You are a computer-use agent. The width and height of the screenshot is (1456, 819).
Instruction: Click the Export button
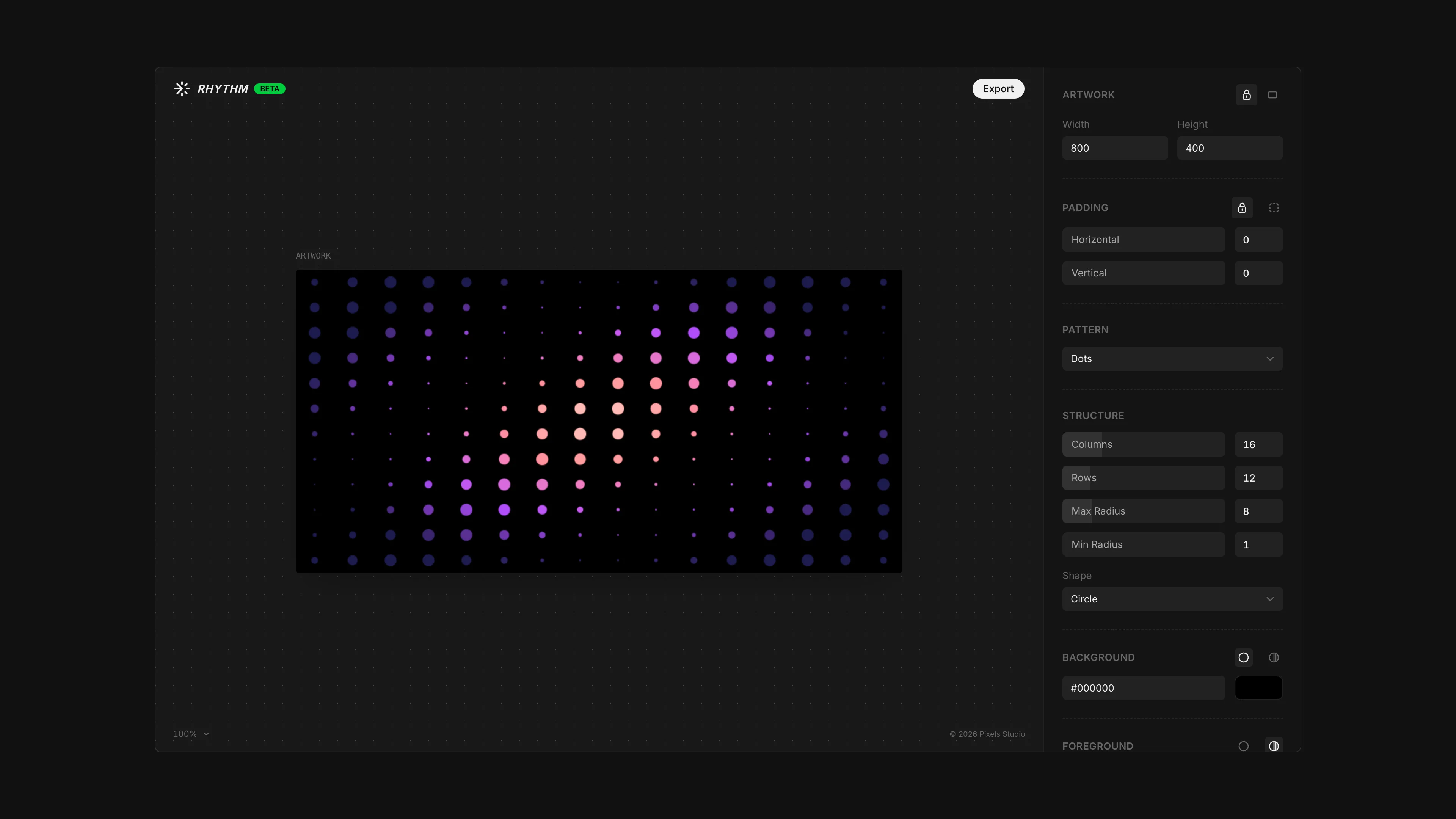998,89
